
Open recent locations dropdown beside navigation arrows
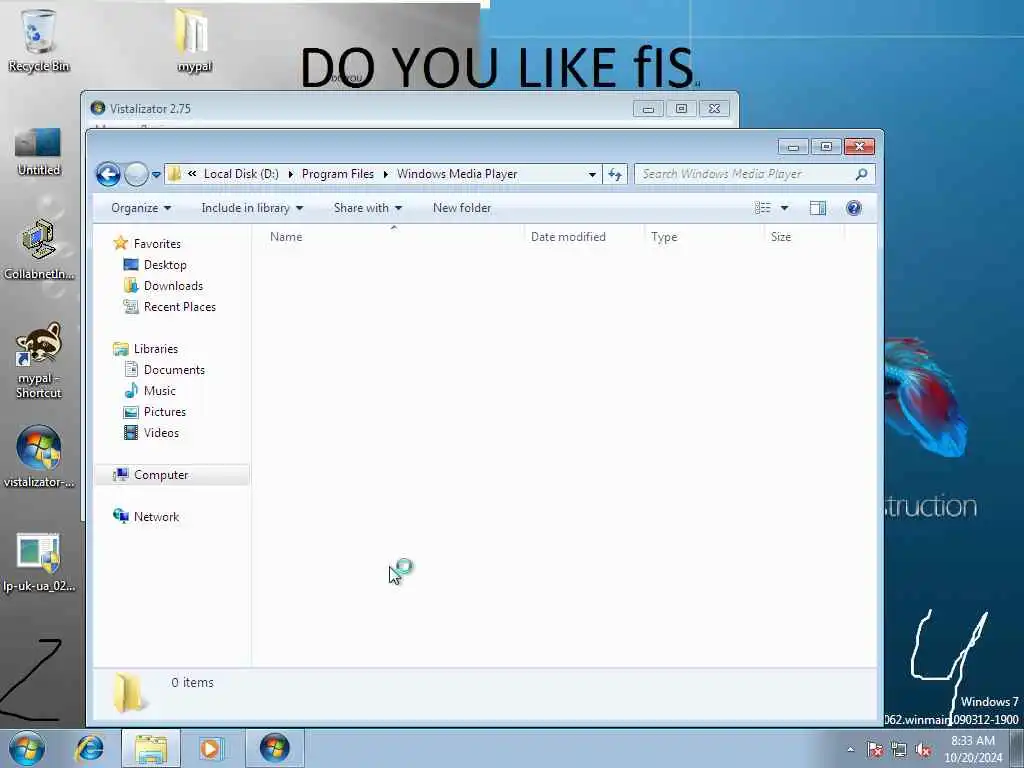click(156, 174)
